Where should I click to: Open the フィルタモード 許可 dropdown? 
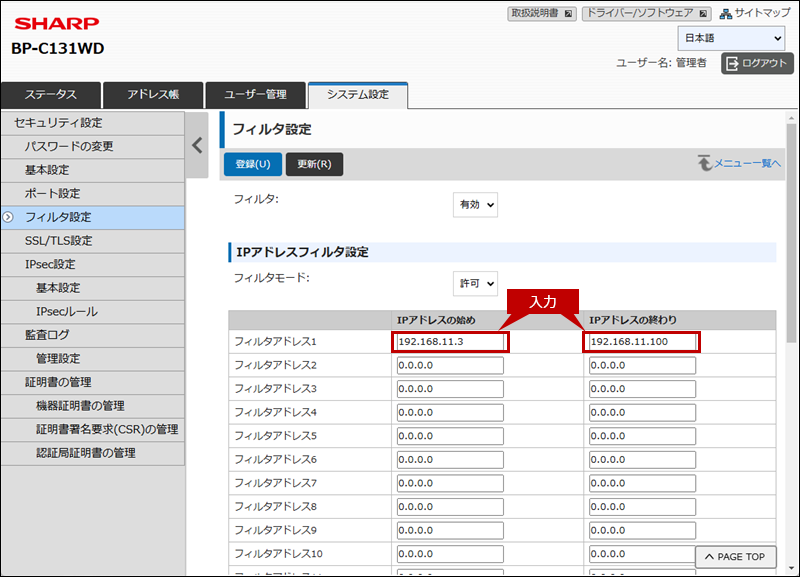(475, 284)
